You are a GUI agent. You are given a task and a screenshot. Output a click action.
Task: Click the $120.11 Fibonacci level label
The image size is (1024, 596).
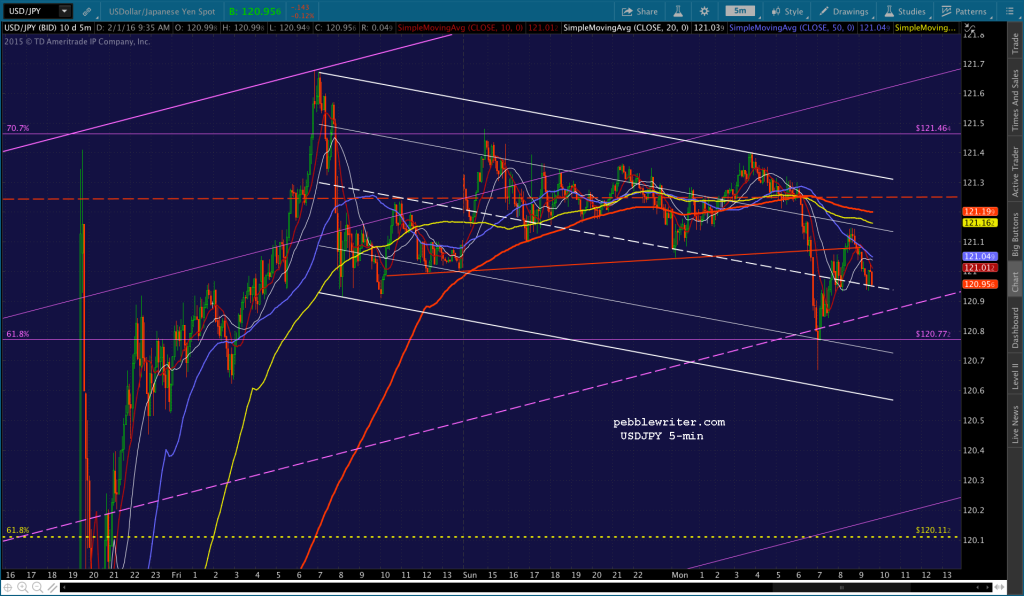pyautogui.click(x=933, y=530)
